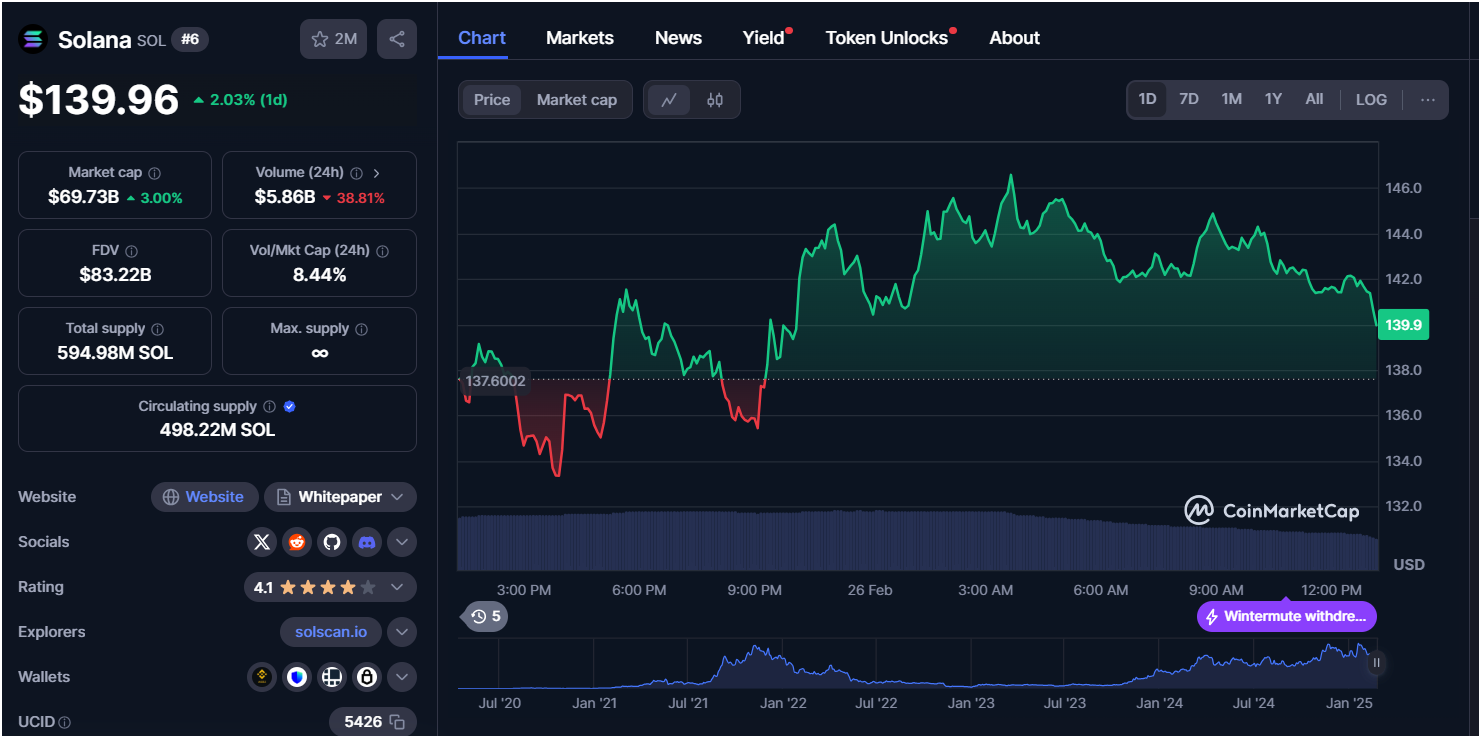This screenshot has width=1481, height=738.
Task: Select the Price chart toggle
Action: pos(492,100)
